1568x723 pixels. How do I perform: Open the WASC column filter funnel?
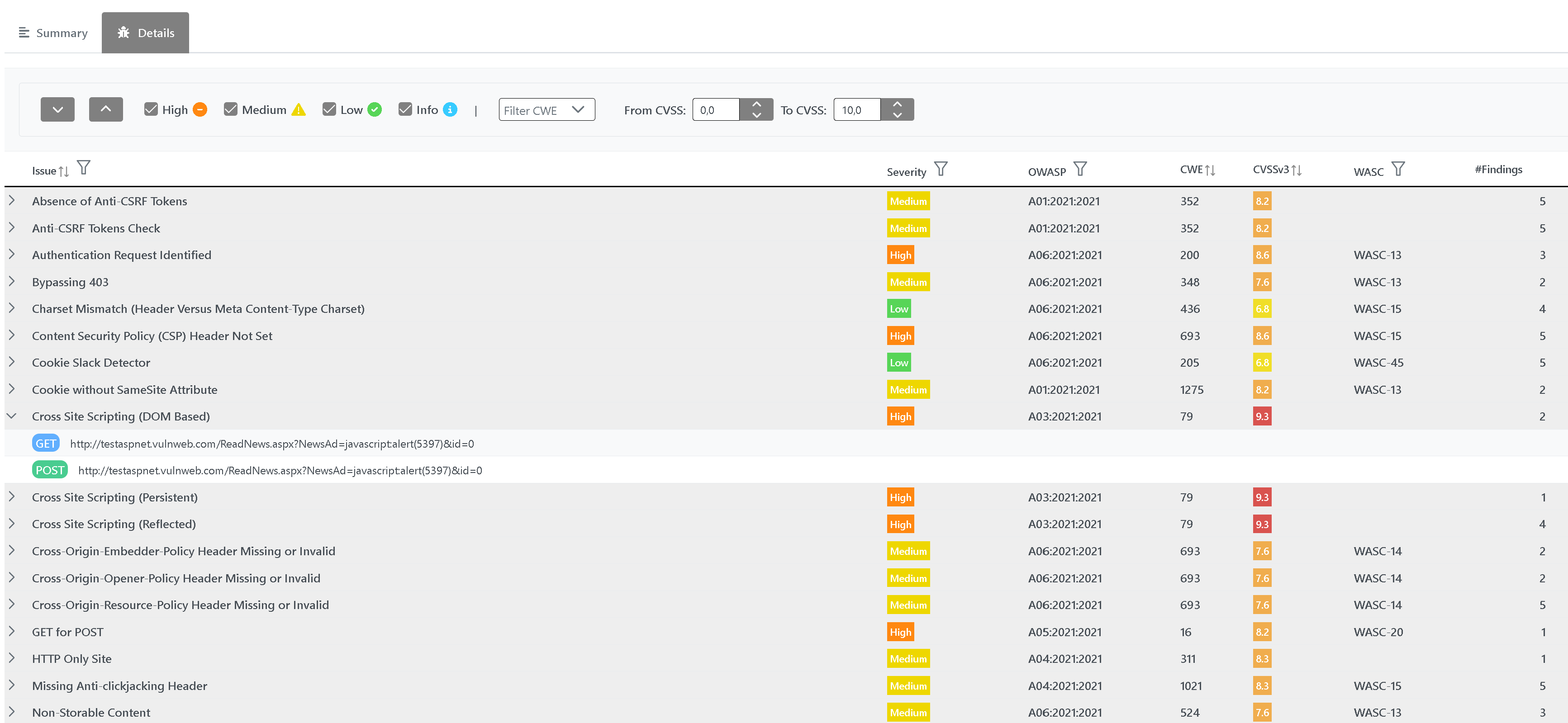[x=1398, y=169]
